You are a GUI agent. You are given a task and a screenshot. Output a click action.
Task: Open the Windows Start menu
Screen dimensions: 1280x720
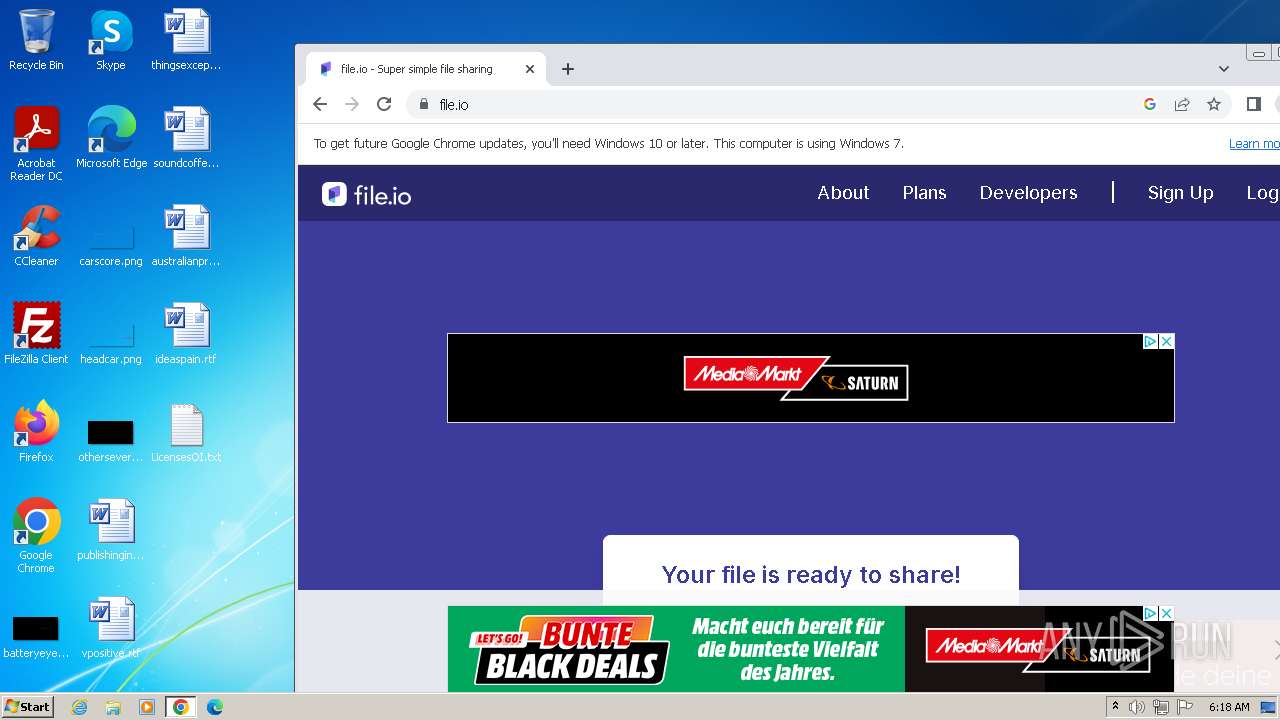pos(27,706)
